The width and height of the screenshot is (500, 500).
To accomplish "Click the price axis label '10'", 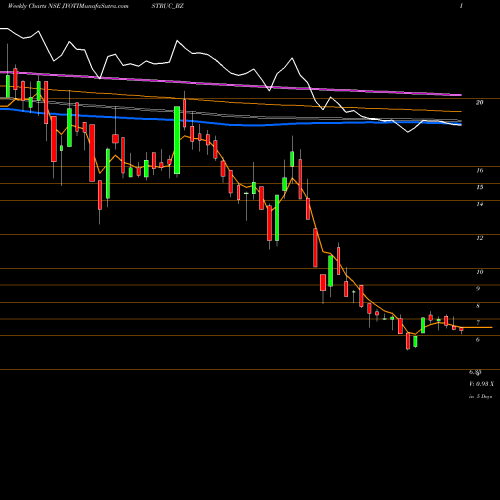I will coord(479,272).
